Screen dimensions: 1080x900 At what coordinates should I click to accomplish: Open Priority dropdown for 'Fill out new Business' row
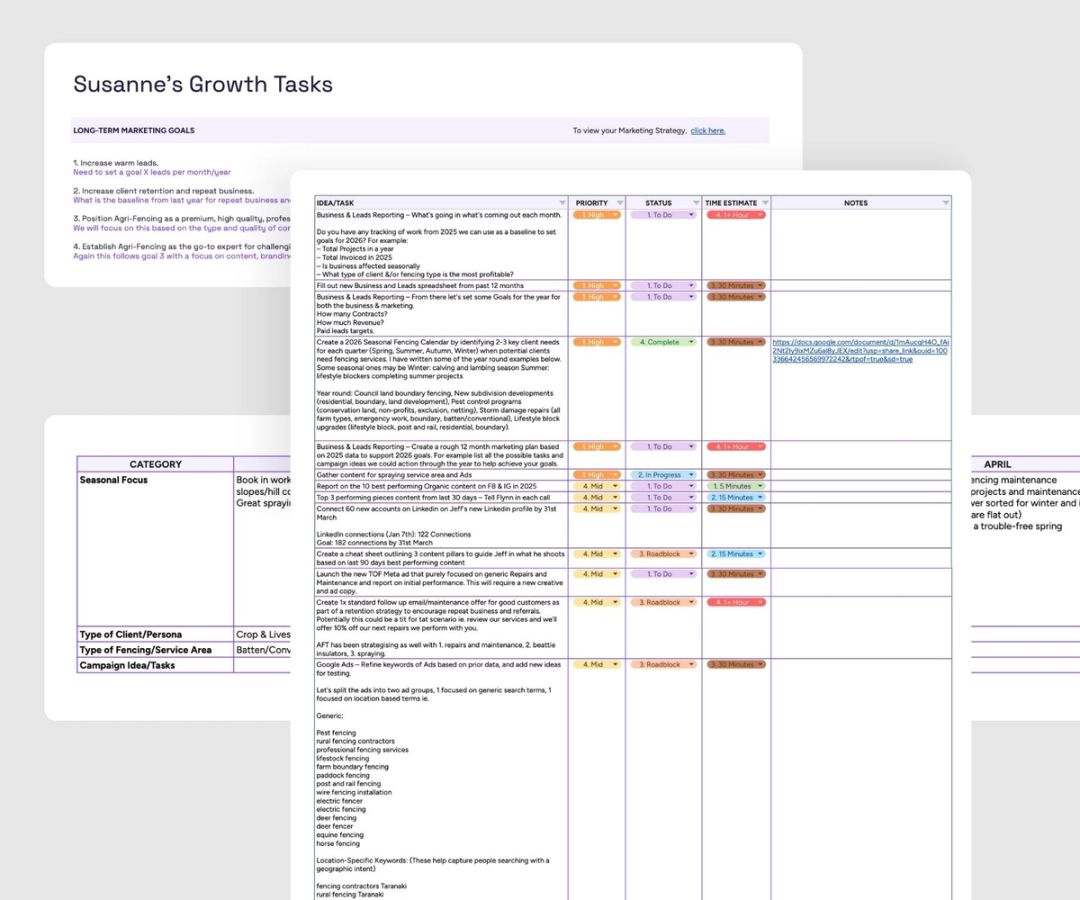pos(596,285)
